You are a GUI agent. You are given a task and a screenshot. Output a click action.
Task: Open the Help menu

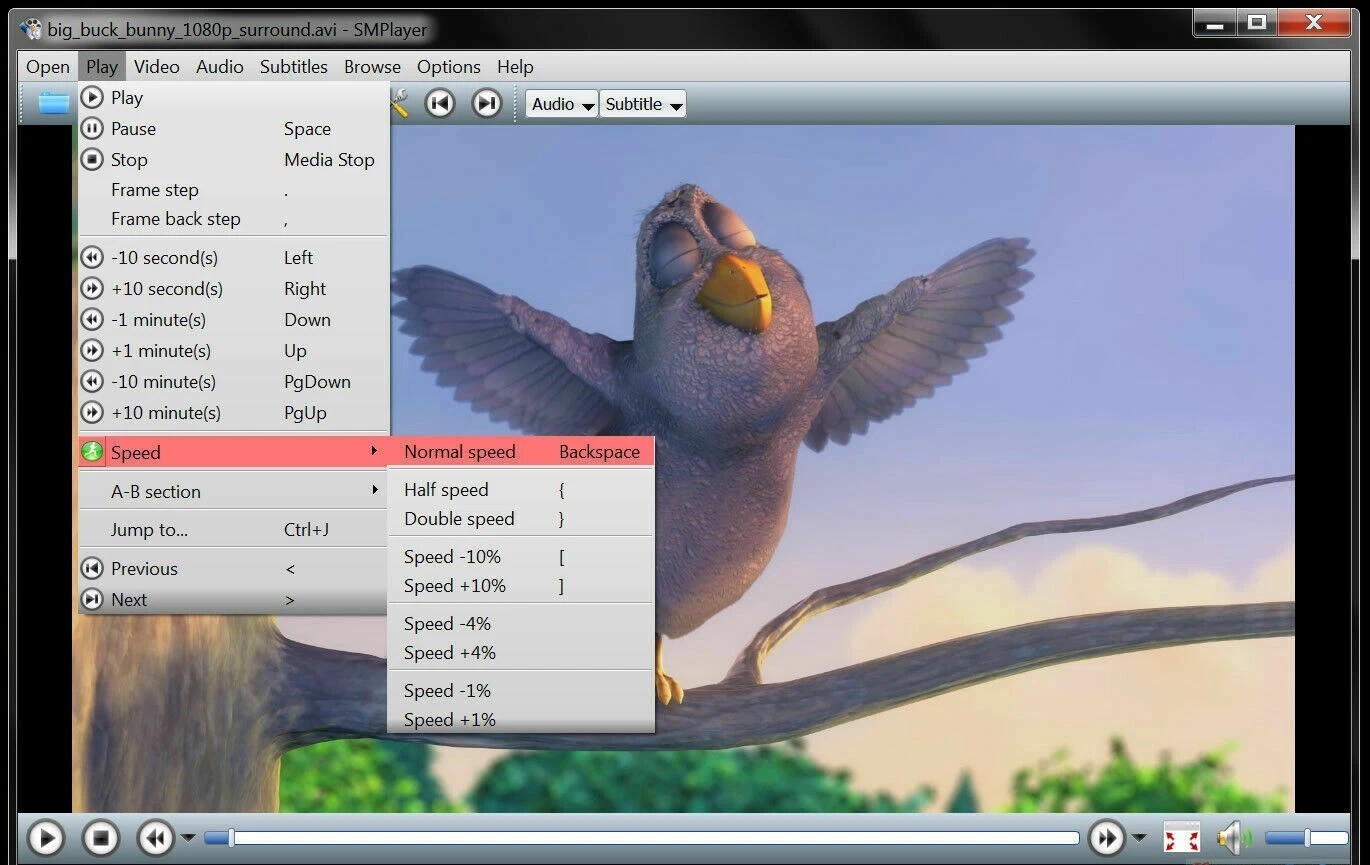tap(515, 67)
